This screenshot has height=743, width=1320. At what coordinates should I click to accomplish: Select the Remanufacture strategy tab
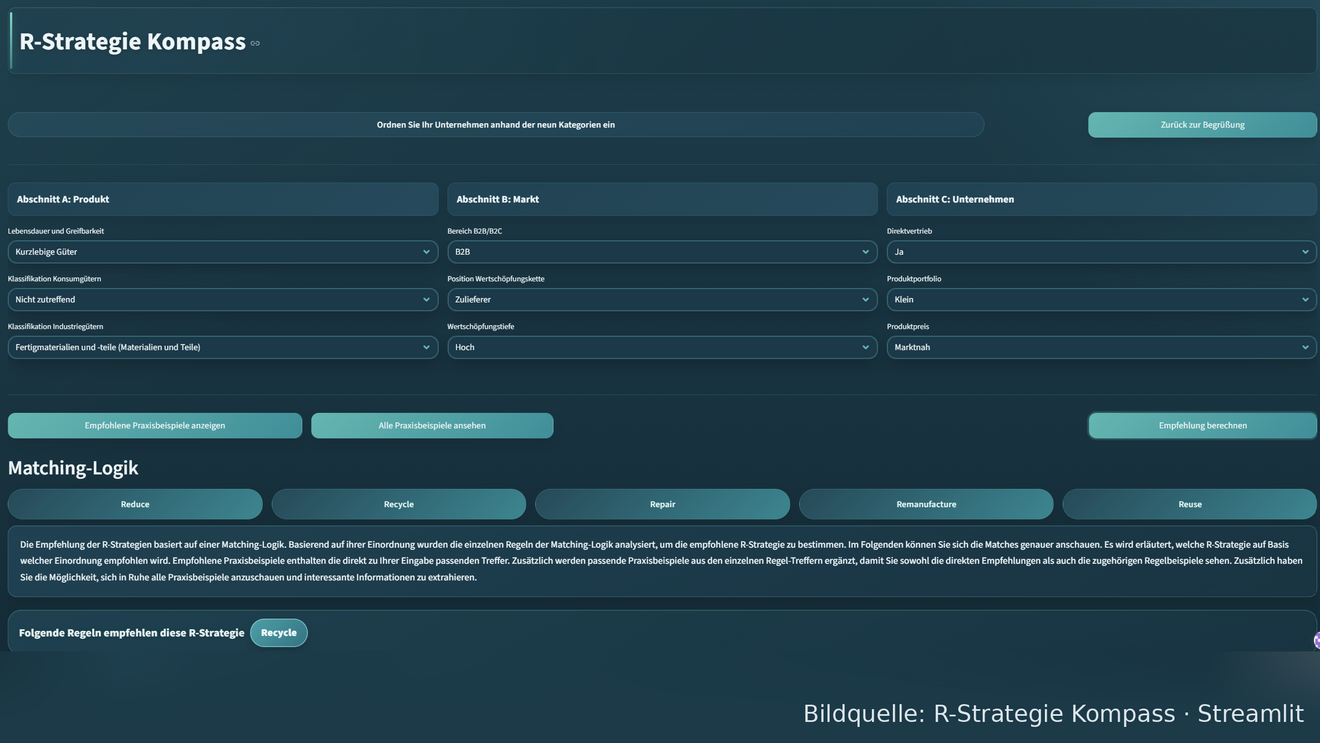(926, 504)
